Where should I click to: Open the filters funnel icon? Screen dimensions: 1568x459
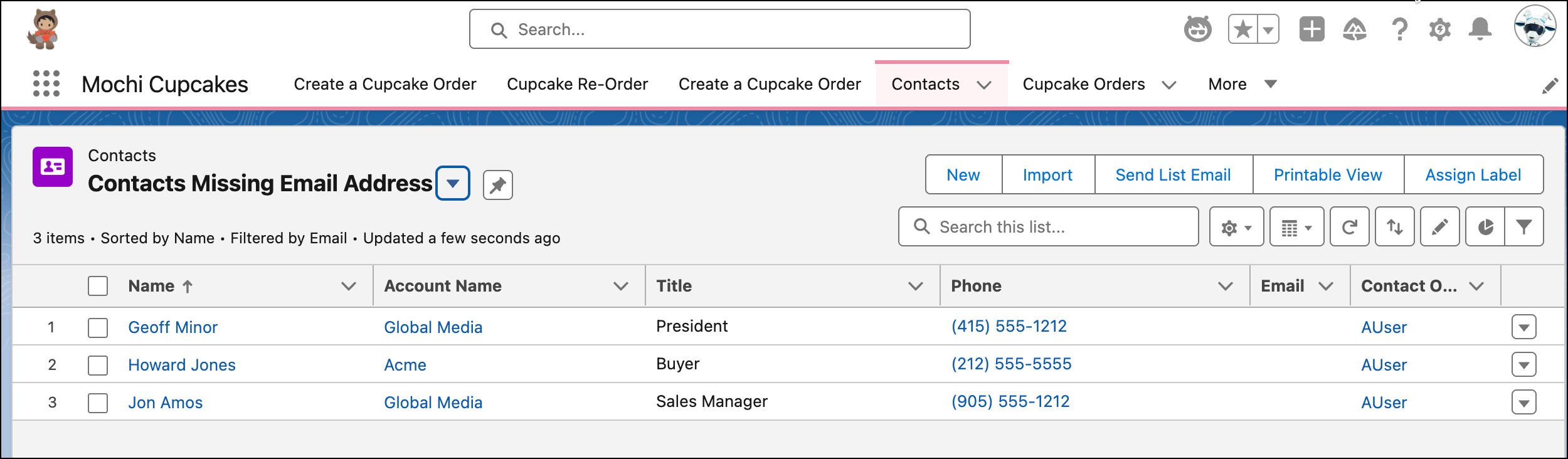click(x=1524, y=227)
